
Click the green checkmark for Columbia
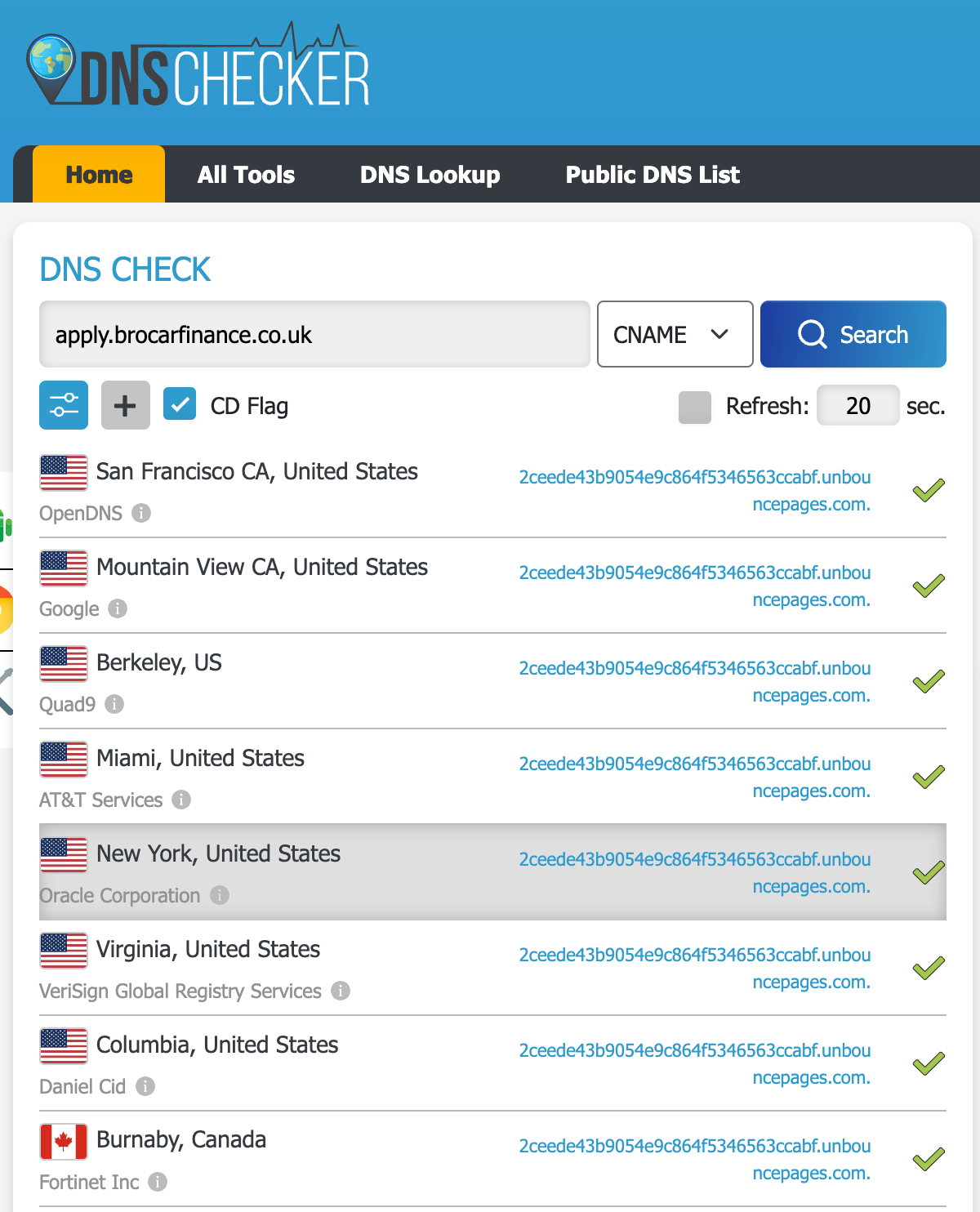point(929,1063)
